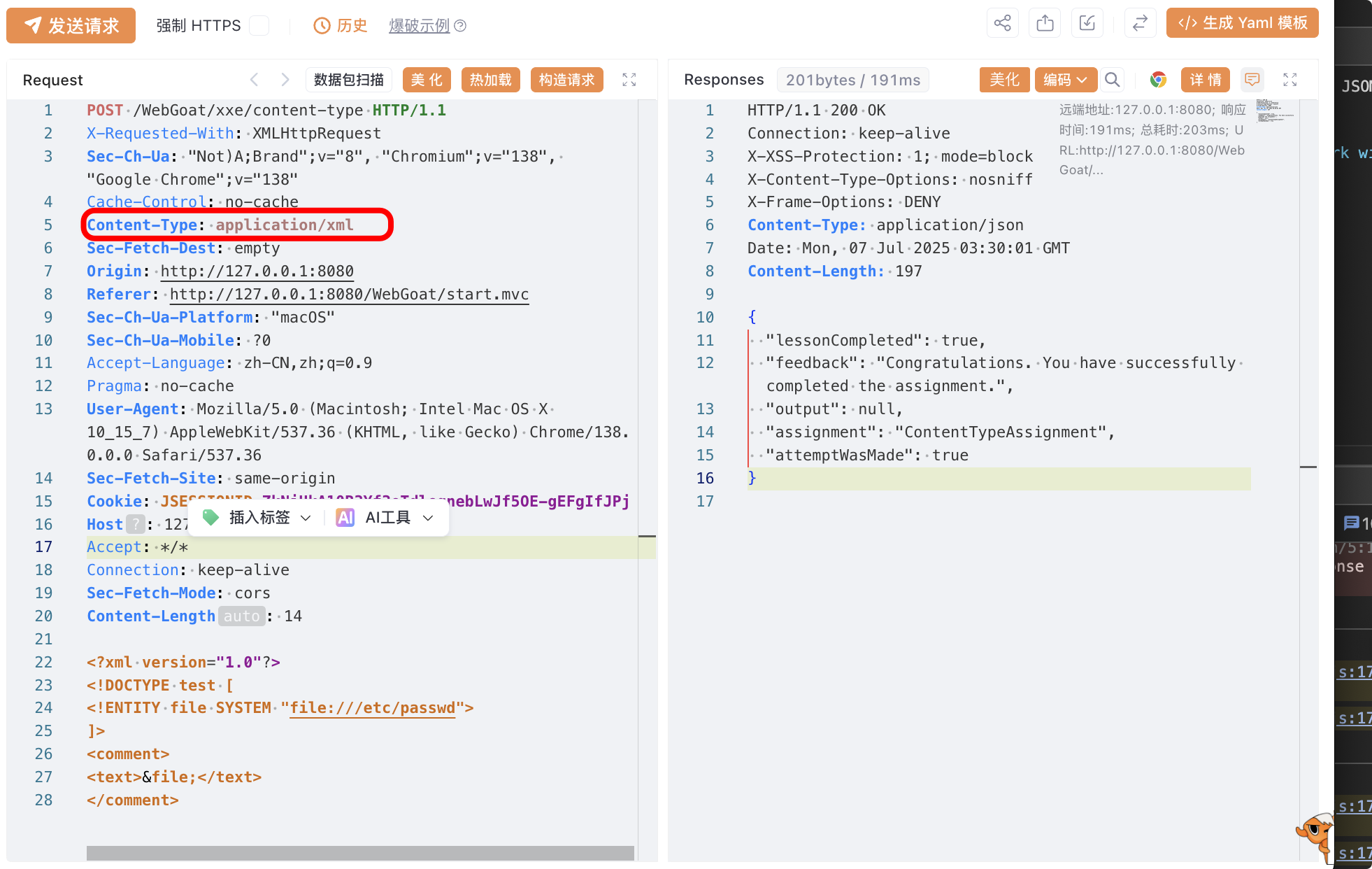This screenshot has width=1372, height=869.
Task: Click the <text>&file;</text> line
Action: point(174,777)
